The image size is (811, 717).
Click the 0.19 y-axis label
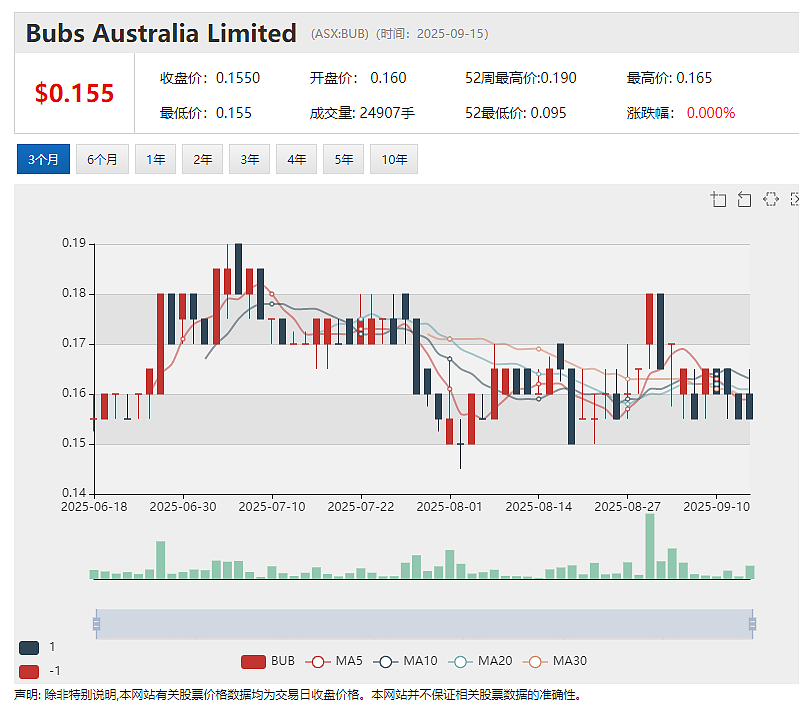(74, 243)
